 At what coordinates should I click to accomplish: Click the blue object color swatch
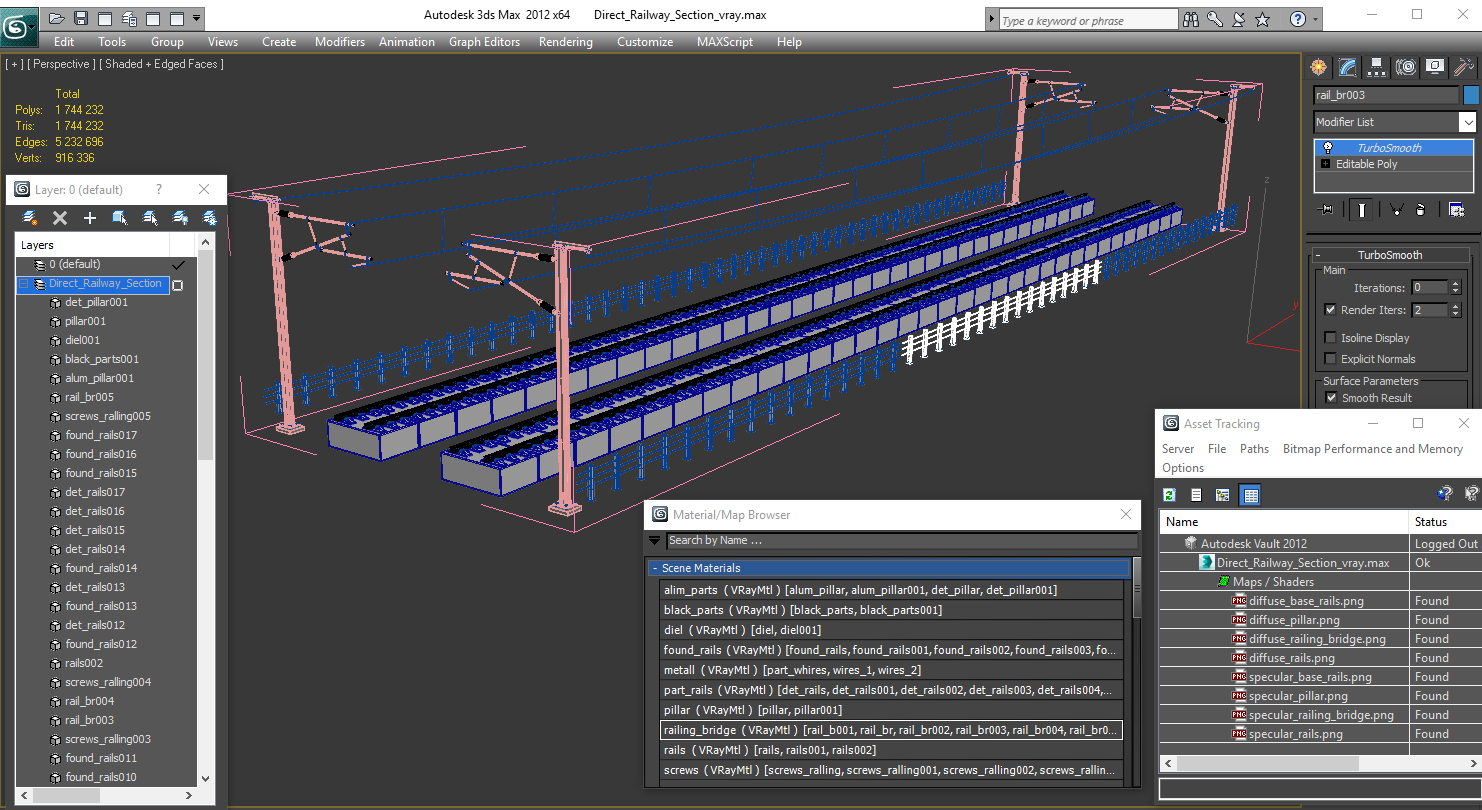click(x=1470, y=95)
